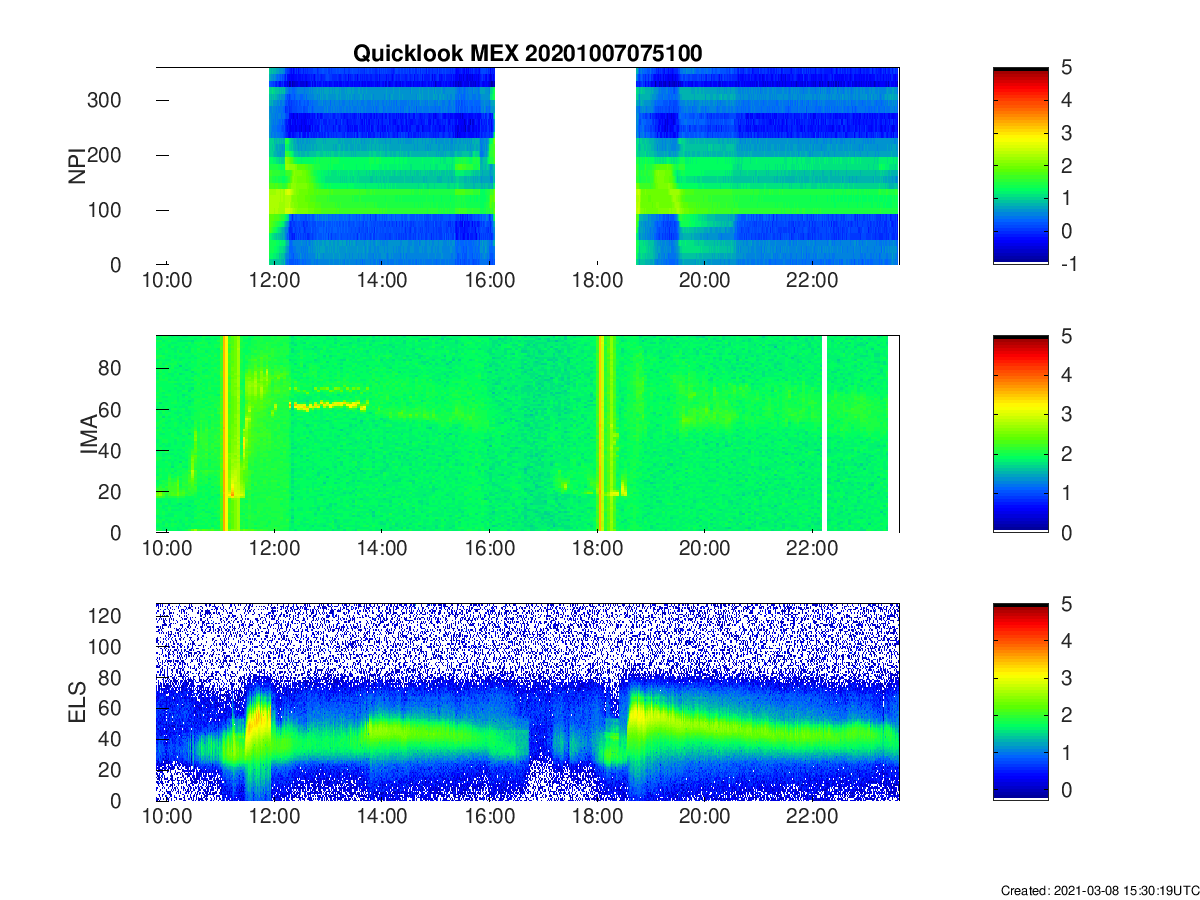Click inside the ELS spectrogram panel
Viewport: 1200px width, 900px height.
[528, 702]
